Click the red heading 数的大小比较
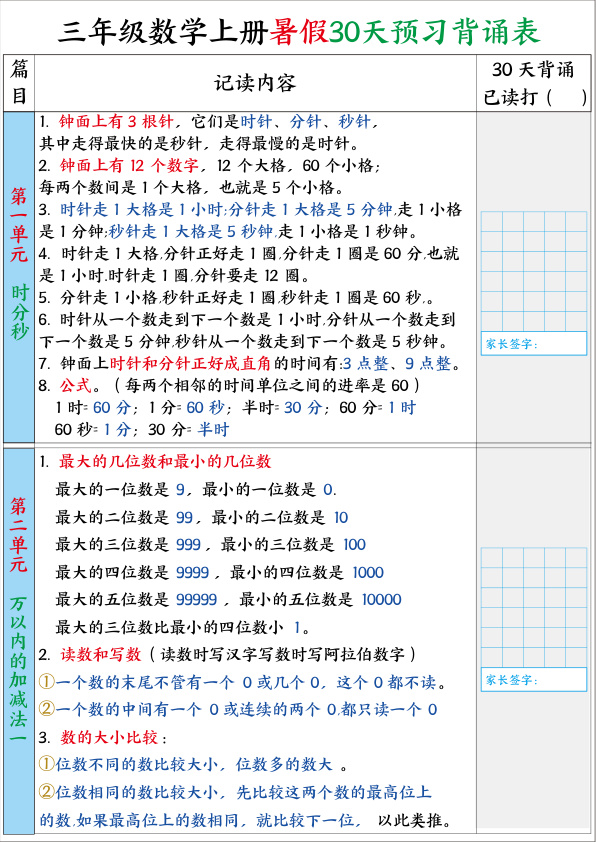Viewport: 596px width, 842px height. [109, 737]
